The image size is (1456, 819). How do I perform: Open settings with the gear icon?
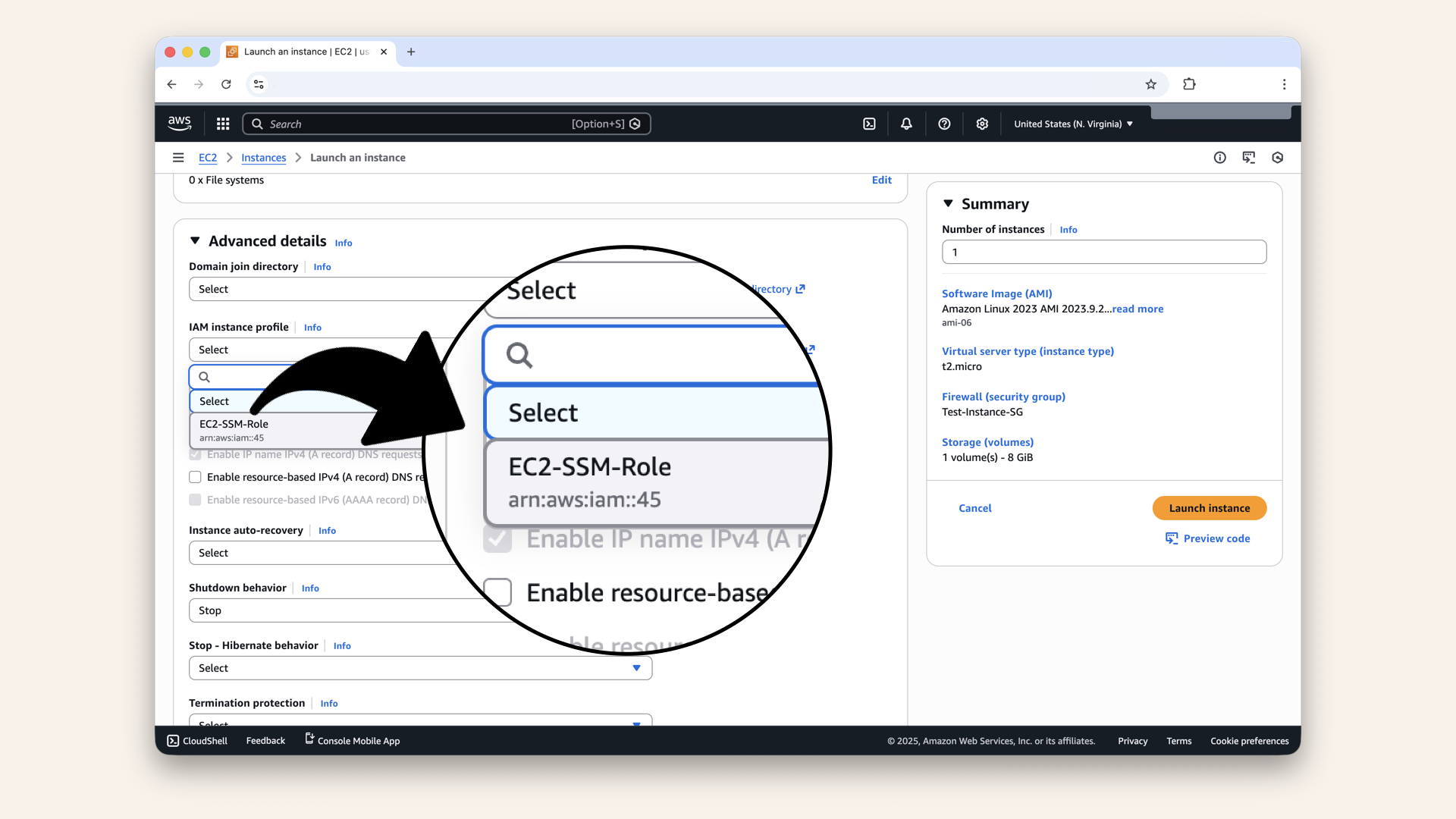(x=982, y=123)
